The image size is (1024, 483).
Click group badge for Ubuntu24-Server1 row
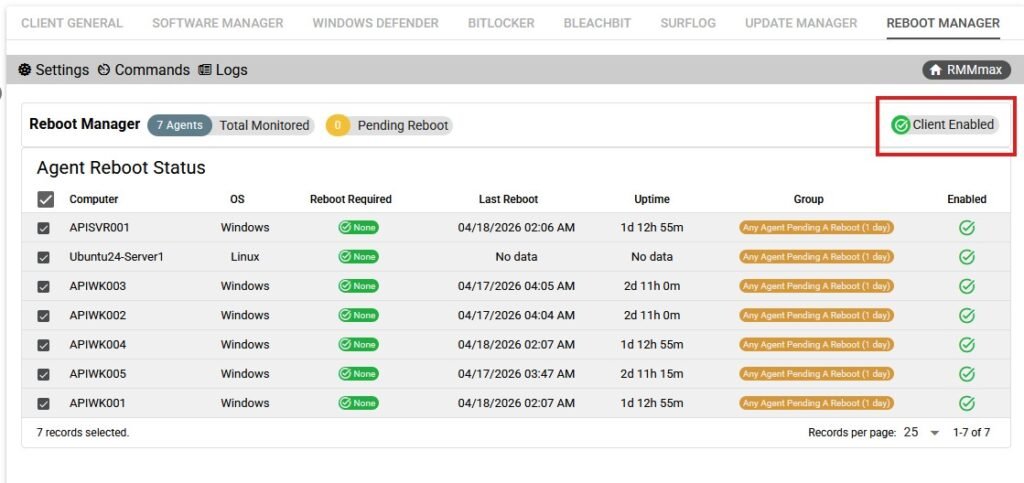pyautogui.click(x=816, y=257)
